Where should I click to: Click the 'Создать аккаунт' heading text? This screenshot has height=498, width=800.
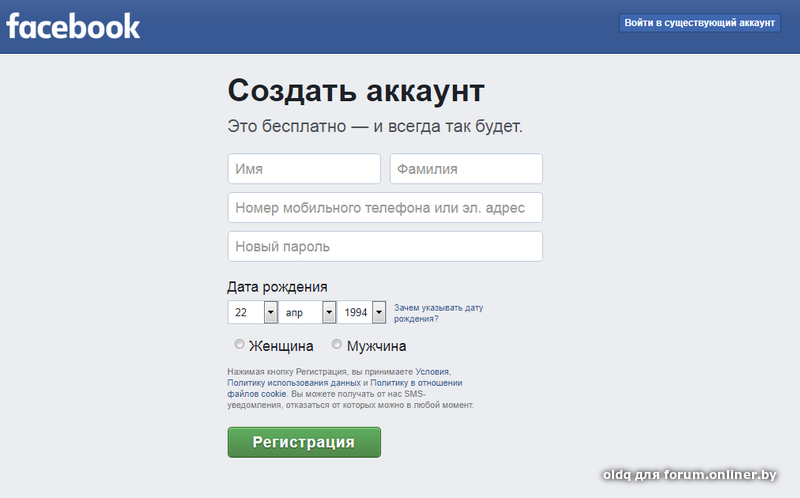point(356,91)
